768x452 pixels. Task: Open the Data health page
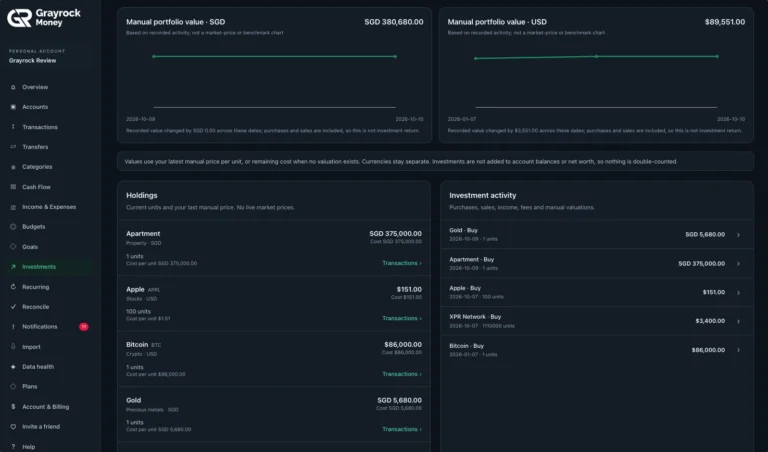pos(38,367)
